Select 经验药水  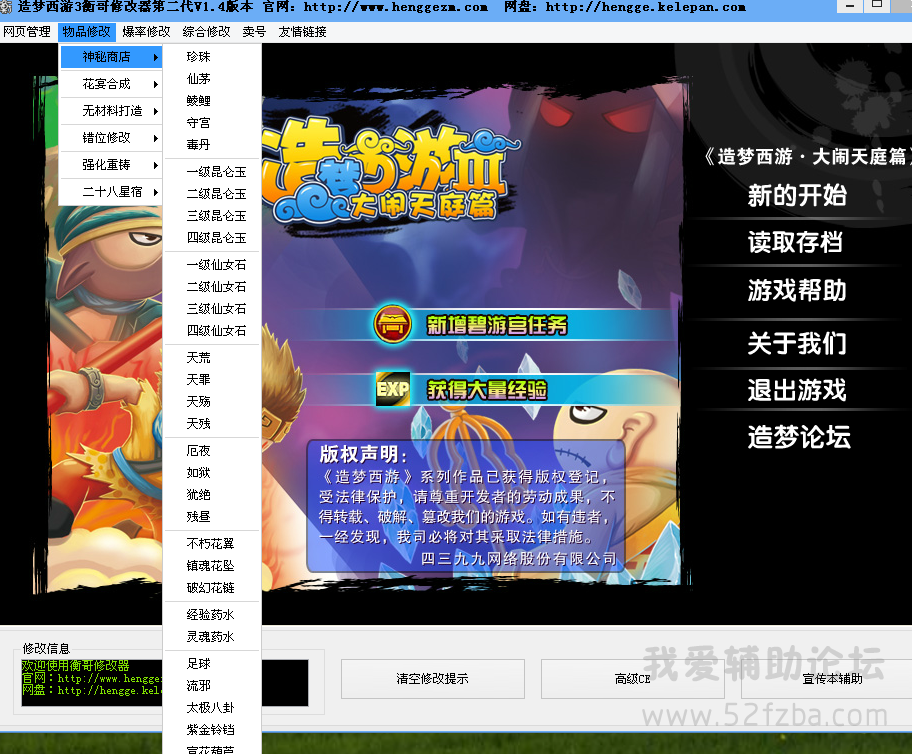[x=212, y=614]
